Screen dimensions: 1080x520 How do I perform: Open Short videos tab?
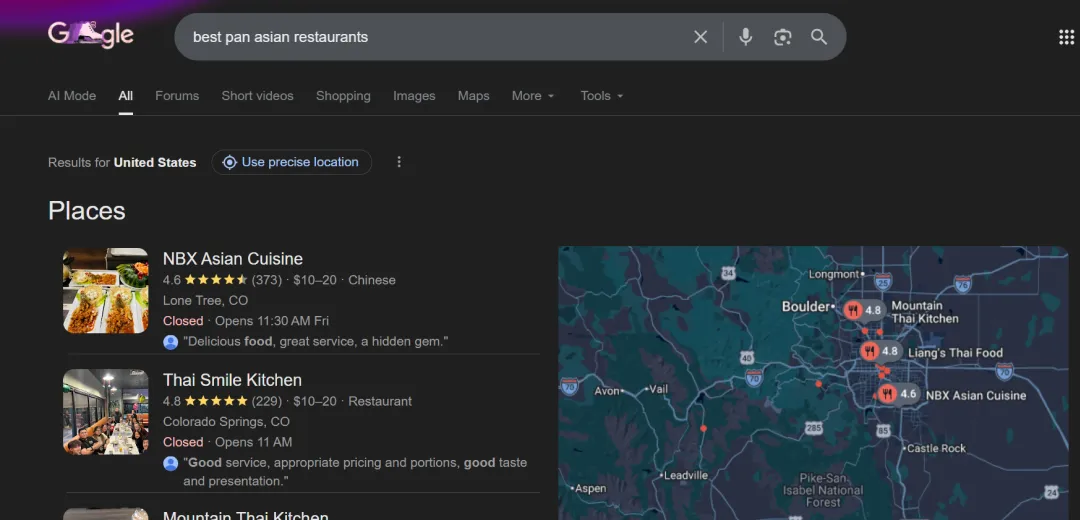coord(258,96)
